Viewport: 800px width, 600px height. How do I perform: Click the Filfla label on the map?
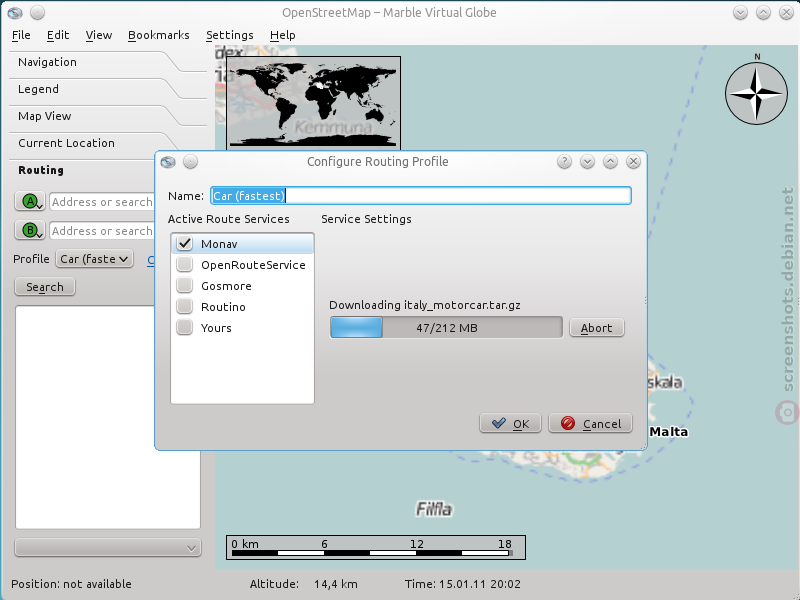(434, 509)
